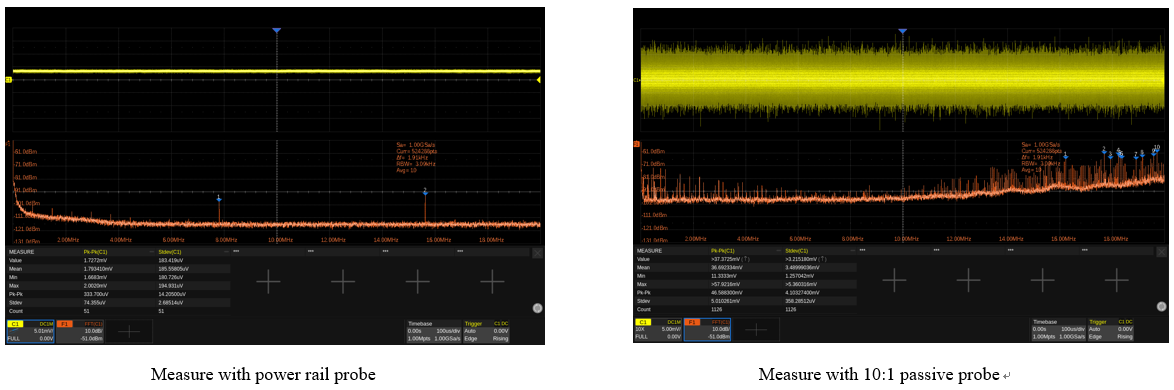Add new channel via plus box, passive probe screenshot
The height and width of the screenshot is (390, 1174).
(756, 330)
